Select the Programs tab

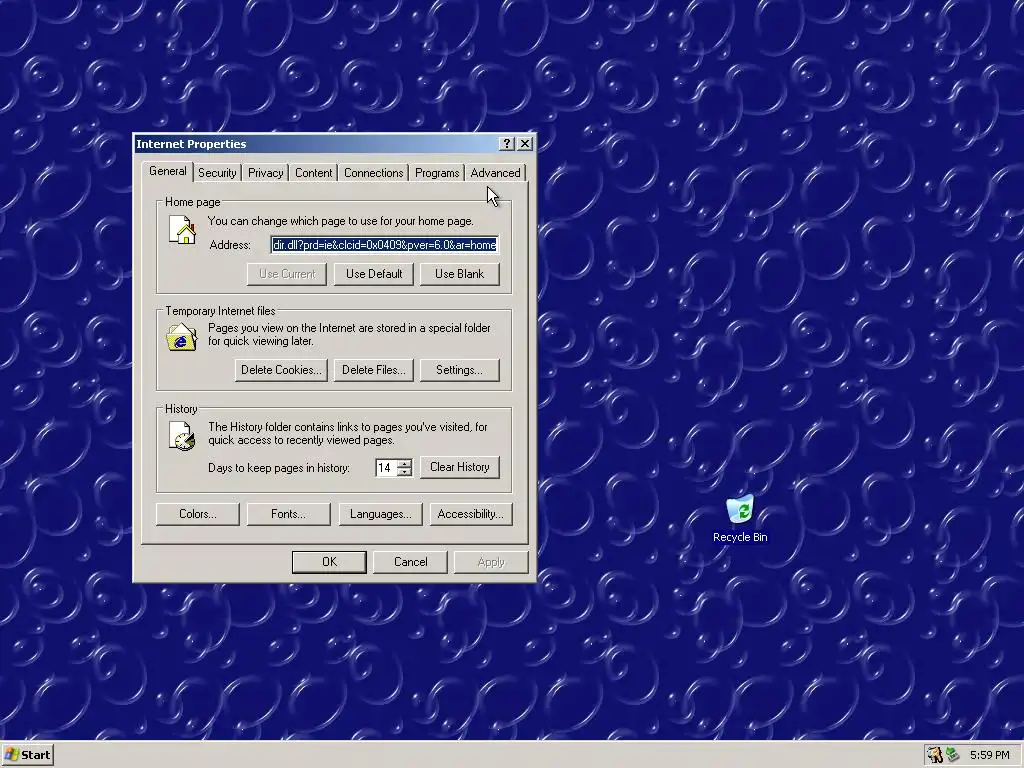point(437,173)
